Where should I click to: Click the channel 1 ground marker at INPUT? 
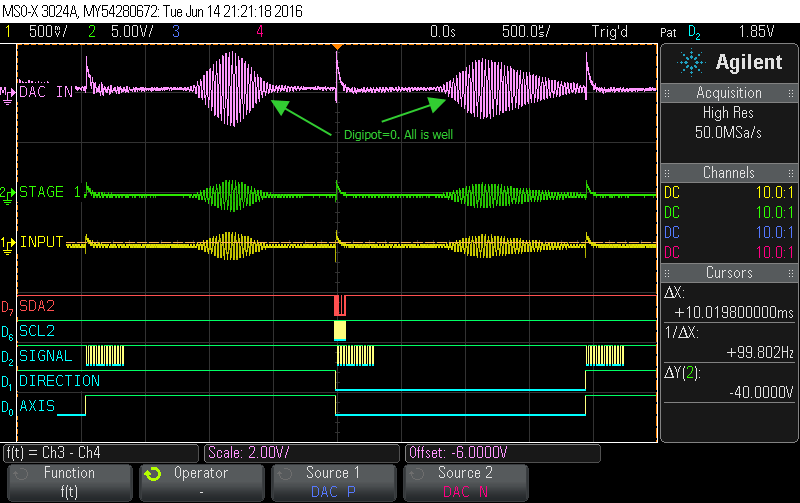coord(8,242)
